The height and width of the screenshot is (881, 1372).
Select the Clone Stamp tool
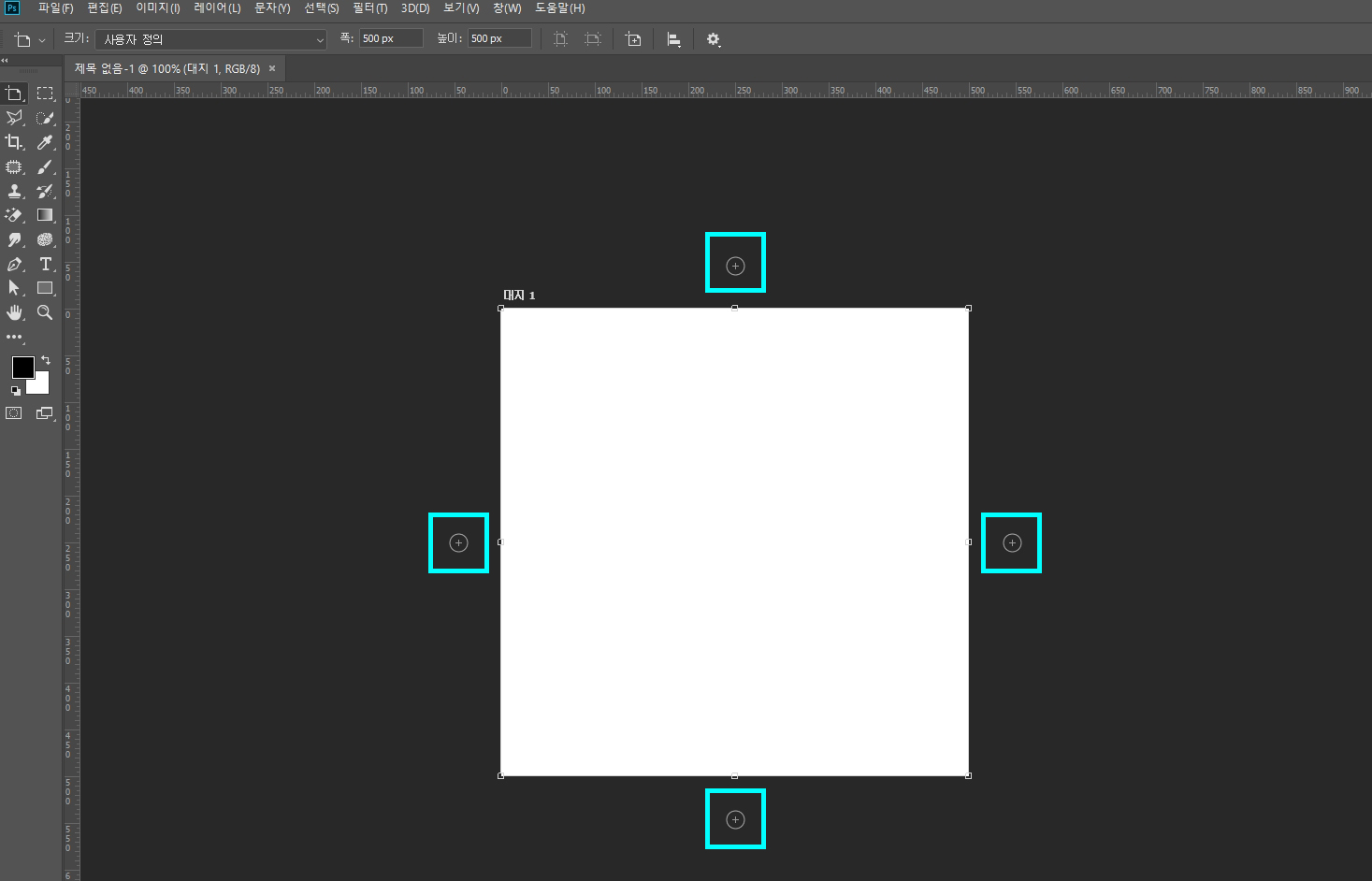(x=14, y=191)
